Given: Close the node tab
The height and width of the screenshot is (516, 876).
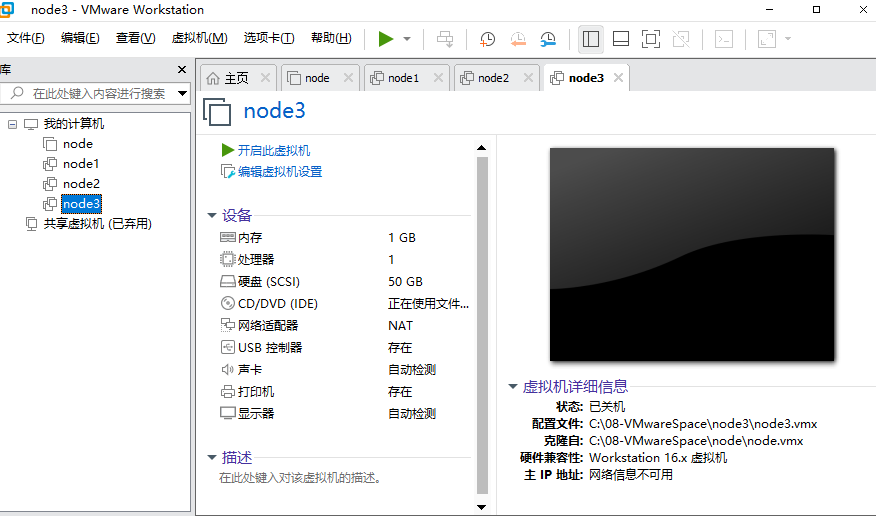Looking at the screenshot, I should click(x=348, y=78).
